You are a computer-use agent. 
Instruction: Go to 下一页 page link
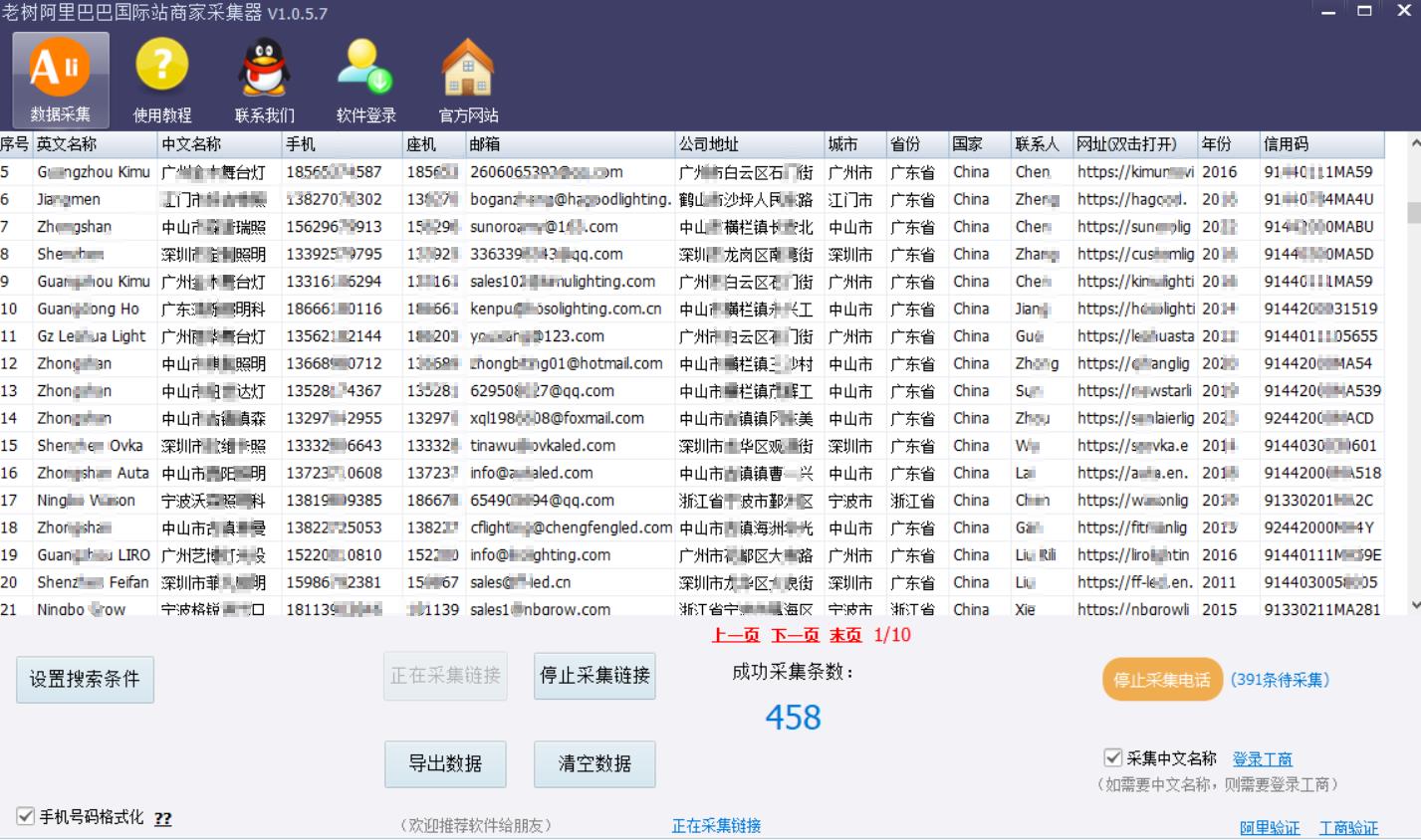pos(795,635)
